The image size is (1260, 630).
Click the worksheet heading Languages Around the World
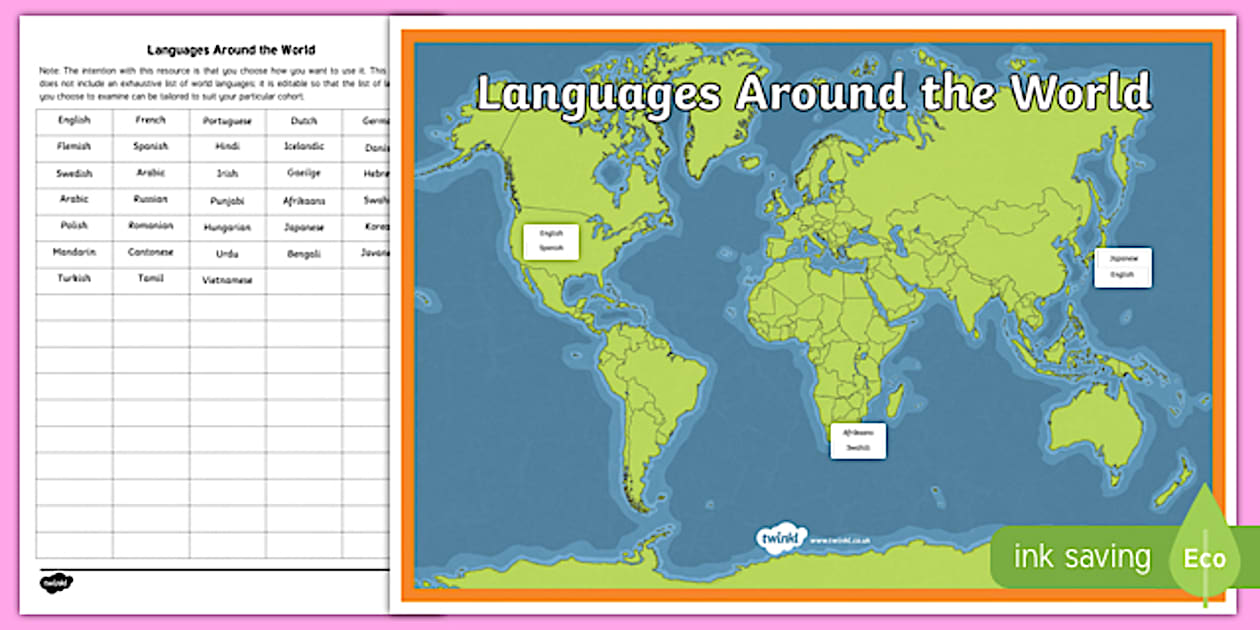[x=230, y=50]
